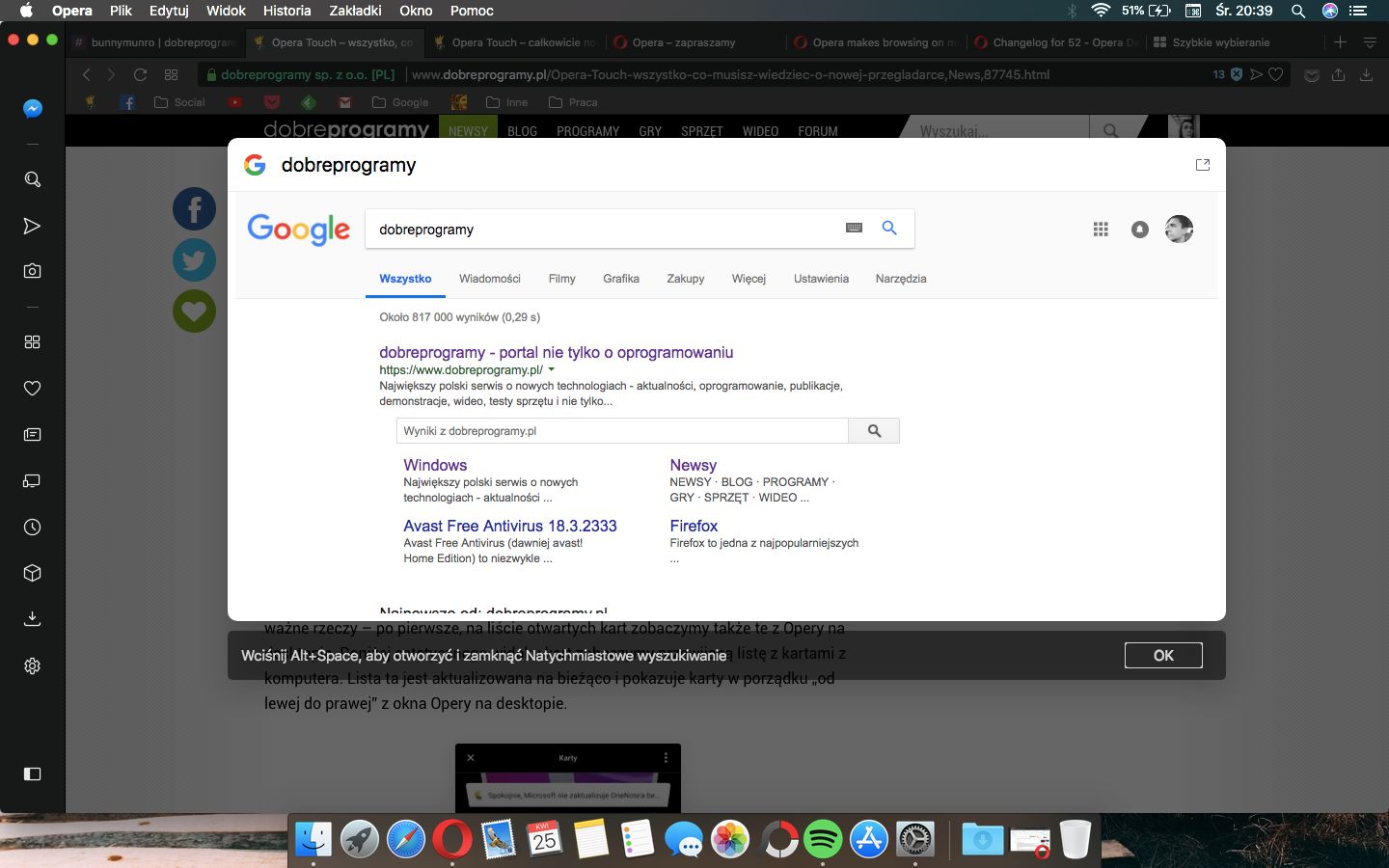The height and width of the screenshot is (868, 1389).
Task: Open the sidebar search icon
Action: 32,179
